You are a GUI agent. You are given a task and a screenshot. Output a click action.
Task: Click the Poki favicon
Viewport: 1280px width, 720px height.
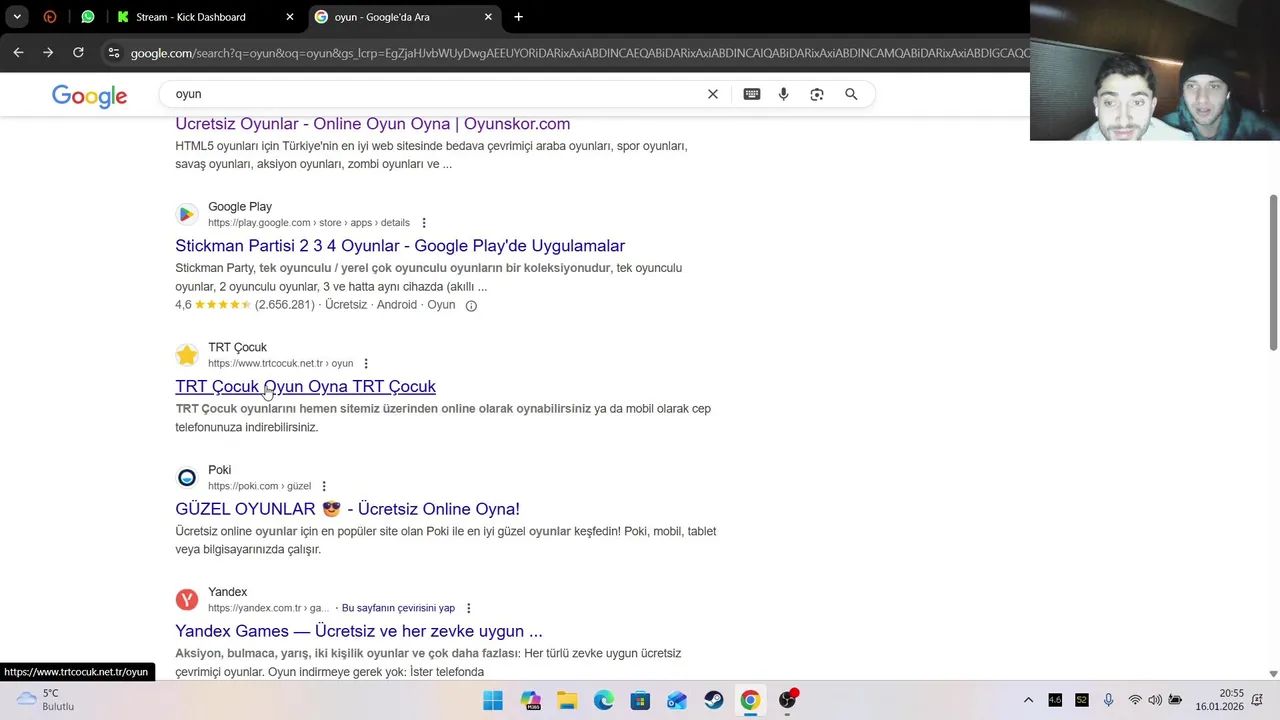(x=186, y=478)
